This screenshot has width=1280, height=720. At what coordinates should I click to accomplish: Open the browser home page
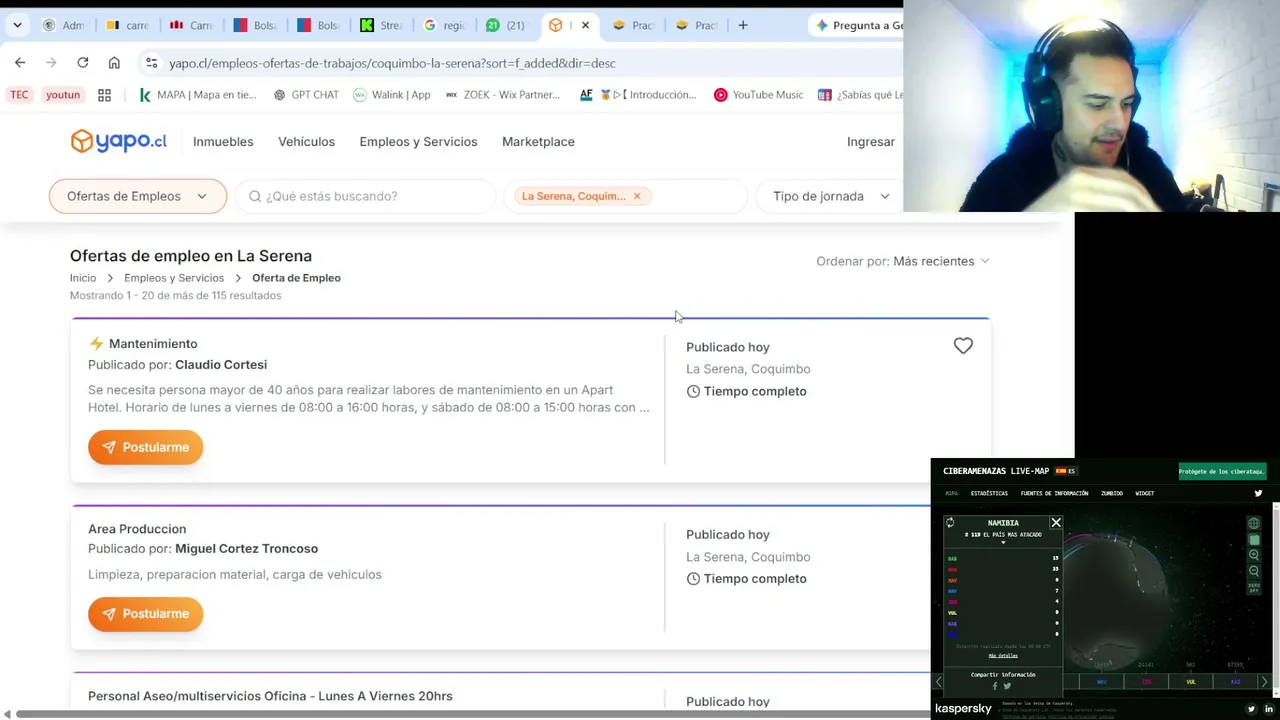(114, 62)
